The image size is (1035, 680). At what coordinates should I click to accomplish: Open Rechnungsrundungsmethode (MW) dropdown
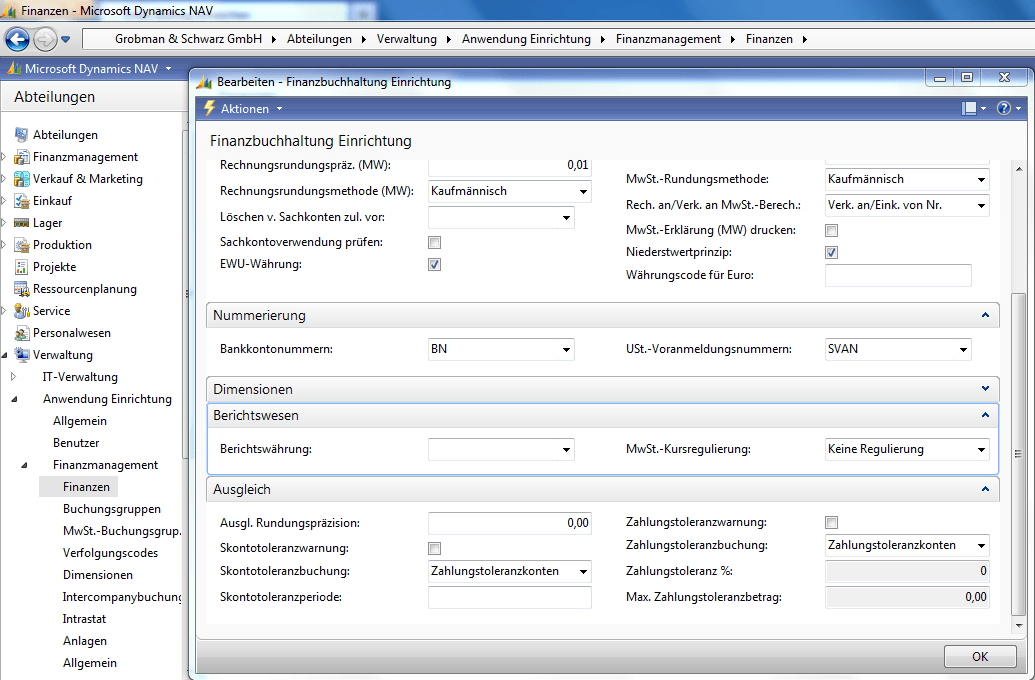pyautogui.click(x=584, y=191)
